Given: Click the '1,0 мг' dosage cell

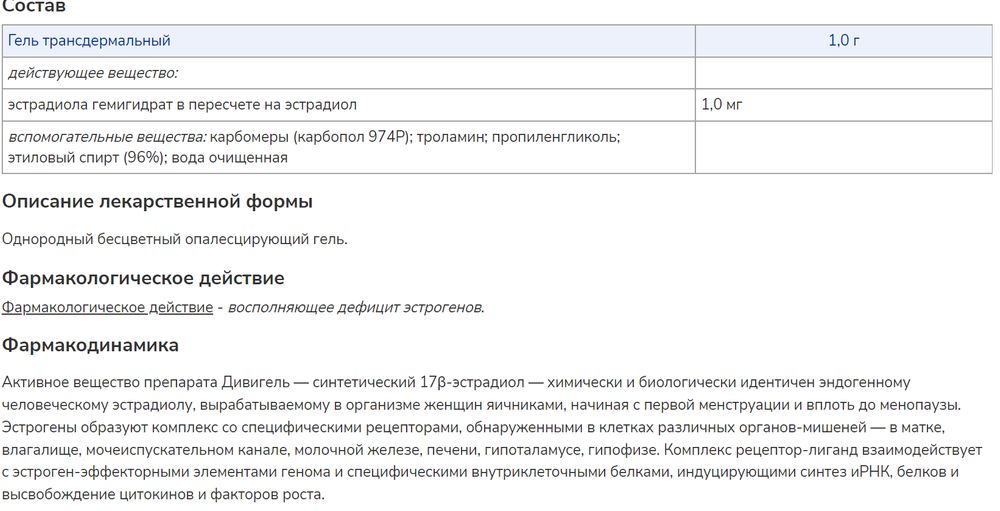Looking at the screenshot, I should tap(844, 105).
